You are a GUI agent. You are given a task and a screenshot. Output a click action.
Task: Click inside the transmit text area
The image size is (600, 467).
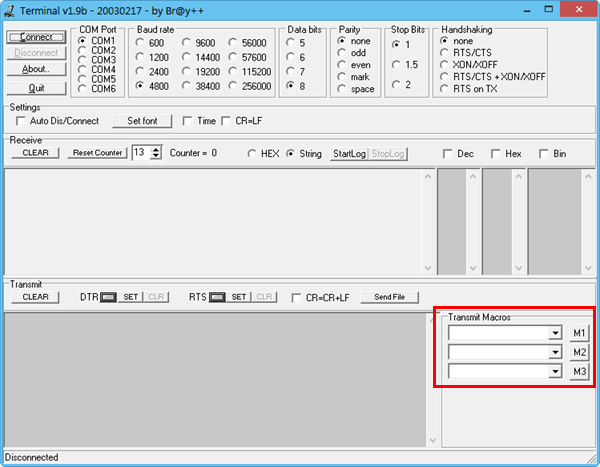point(215,380)
